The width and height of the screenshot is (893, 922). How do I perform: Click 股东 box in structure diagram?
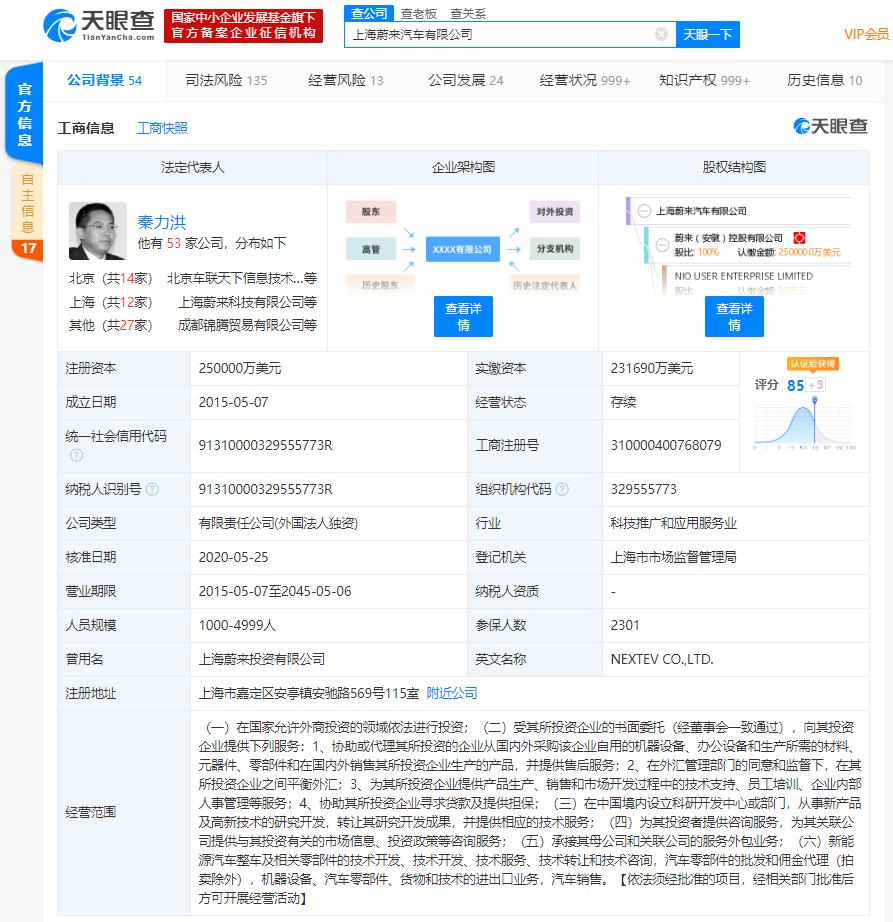point(371,212)
